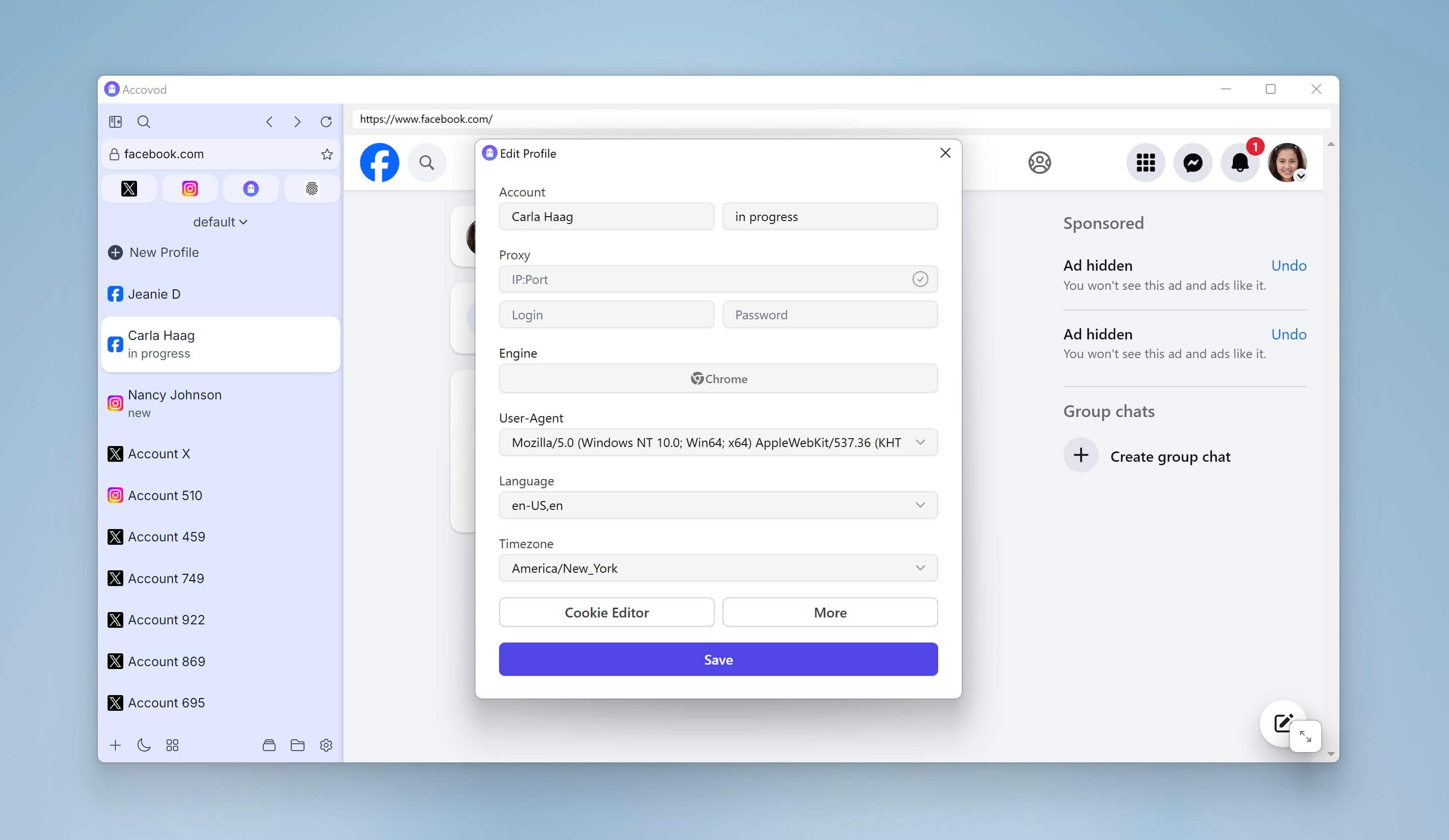Viewport: 1449px width, 840px height.
Task: Click the proxy check circle icon
Action: 920,280
